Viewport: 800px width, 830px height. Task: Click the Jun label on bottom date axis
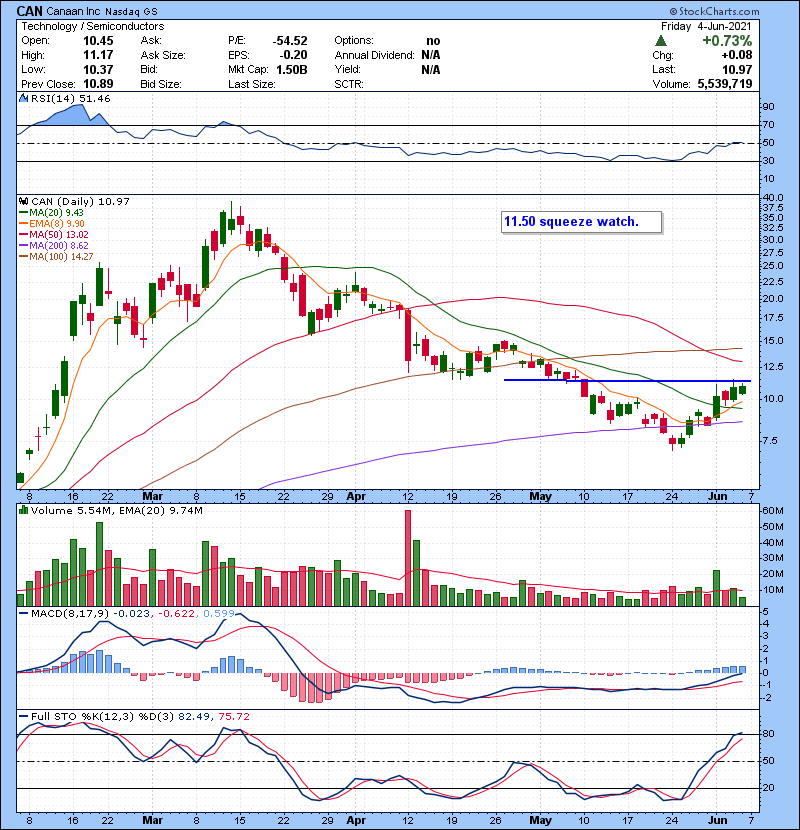pos(718,820)
